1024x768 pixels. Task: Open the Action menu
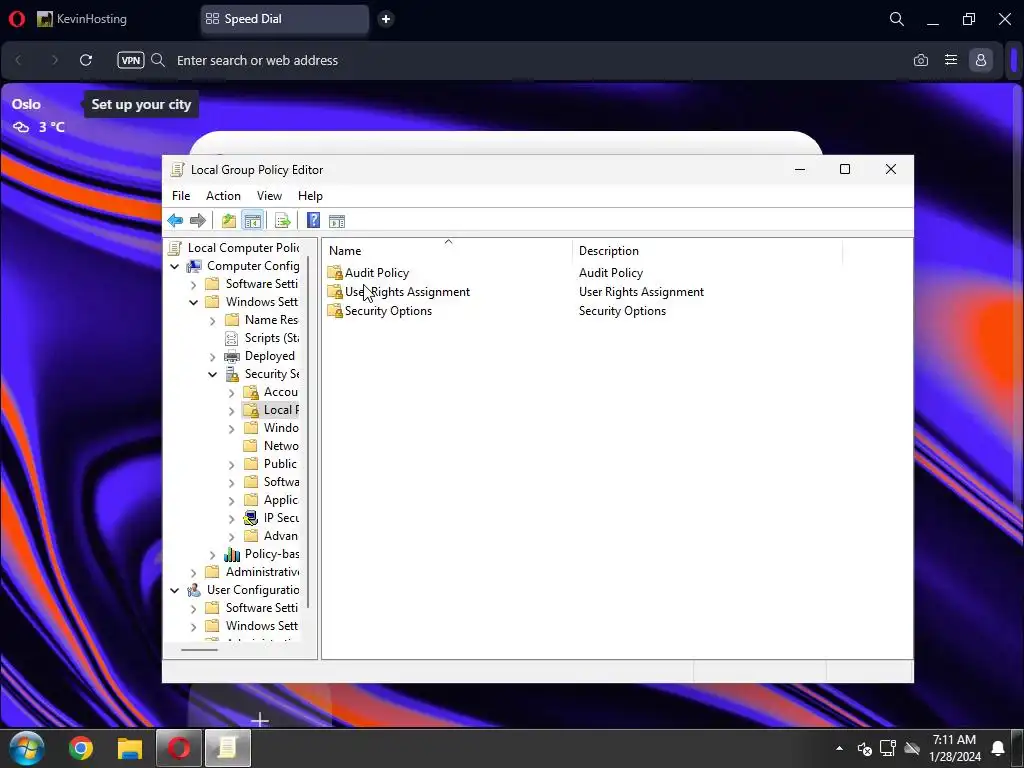pyautogui.click(x=223, y=196)
